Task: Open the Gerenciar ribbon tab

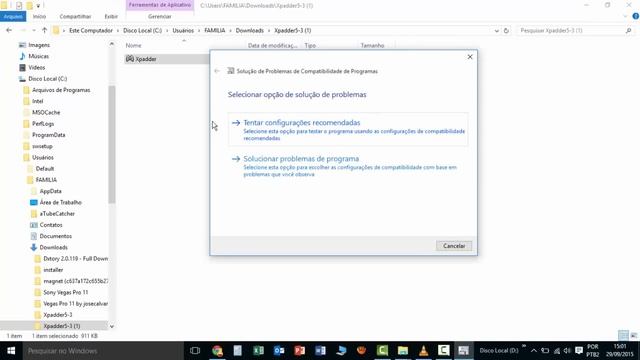Action: [160, 16]
